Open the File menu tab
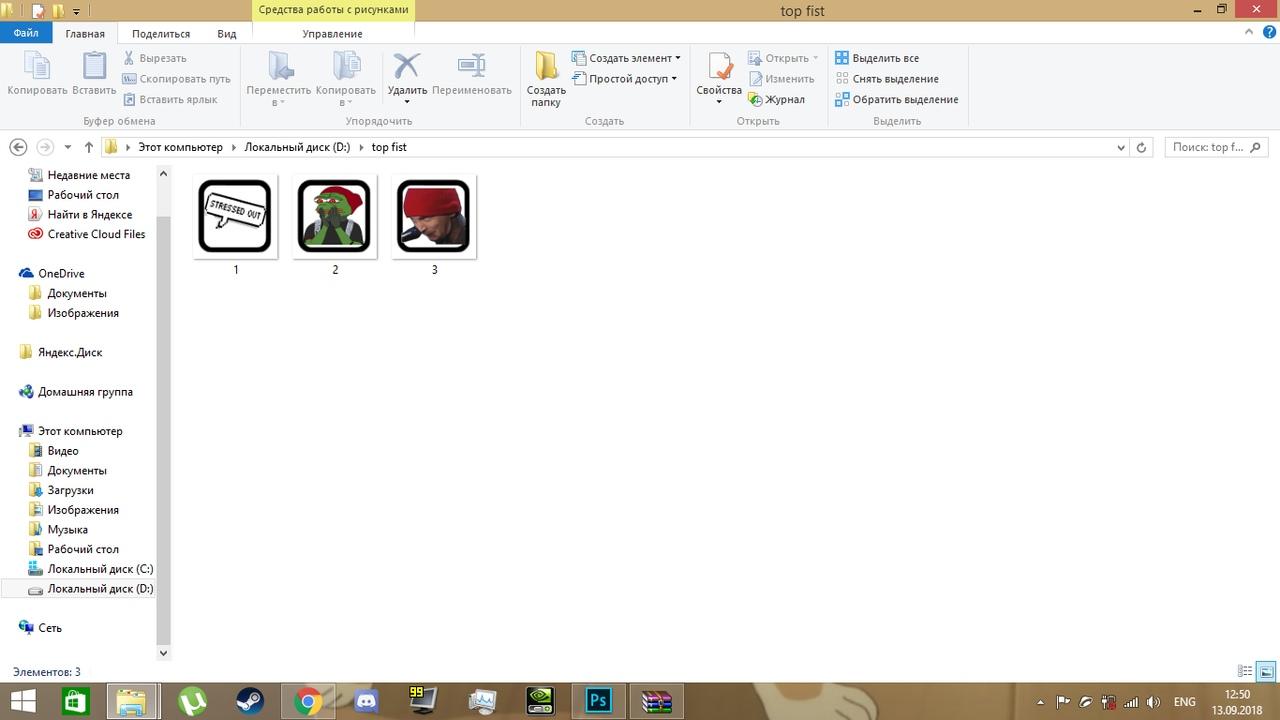 pos(25,34)
